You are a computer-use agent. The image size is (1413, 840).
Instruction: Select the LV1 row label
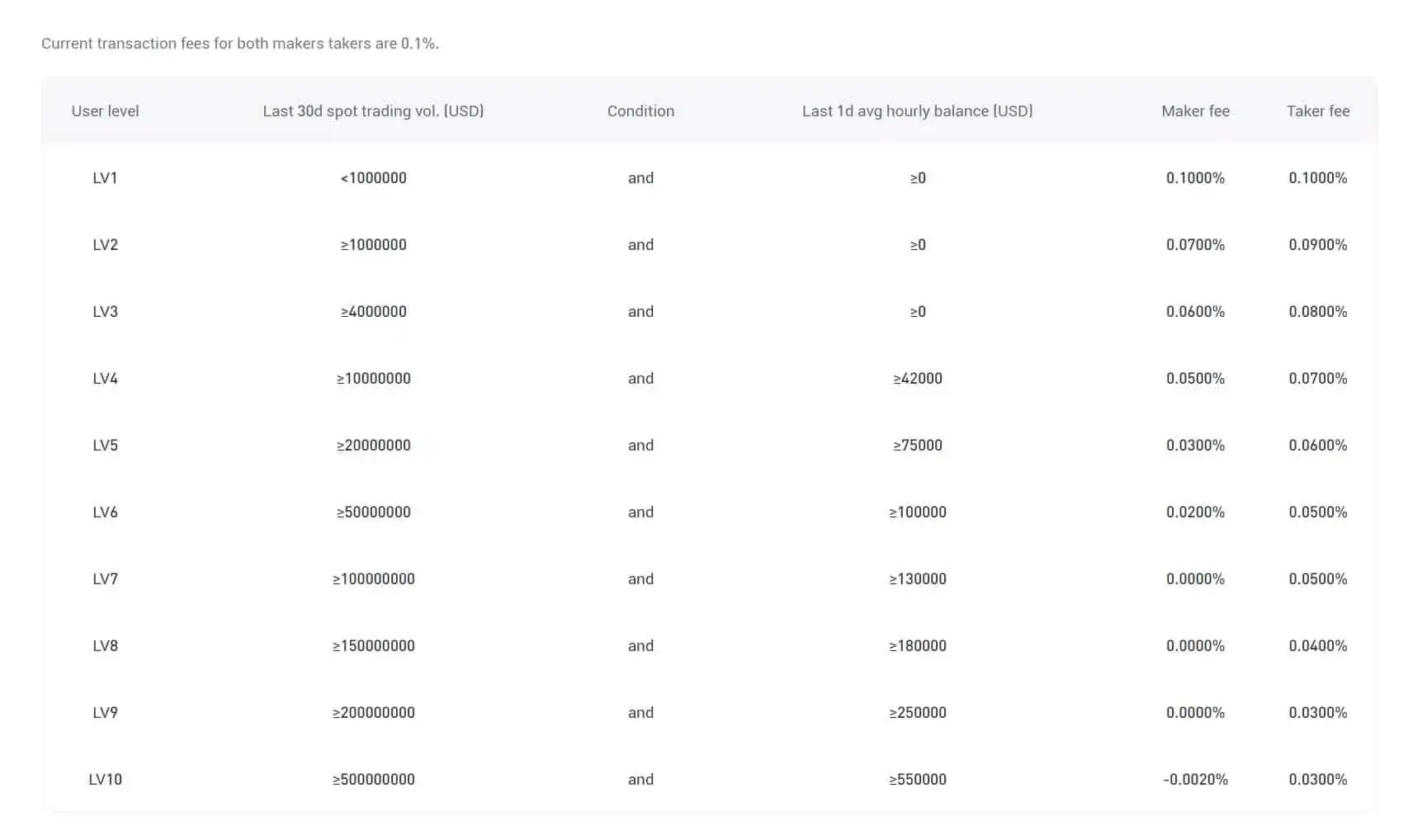[105, 177]
